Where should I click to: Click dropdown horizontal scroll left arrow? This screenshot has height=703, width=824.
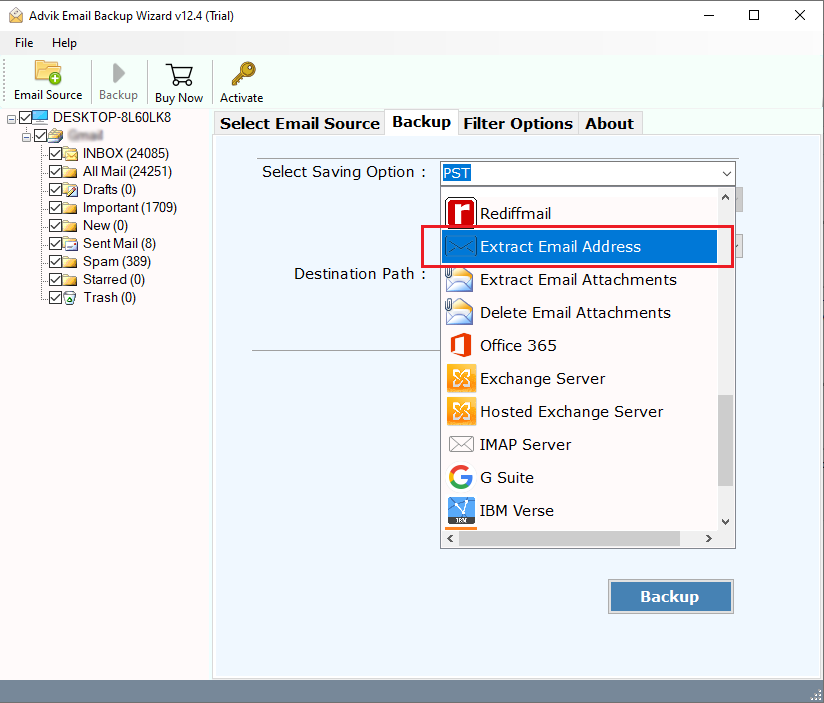pos(450,539)
